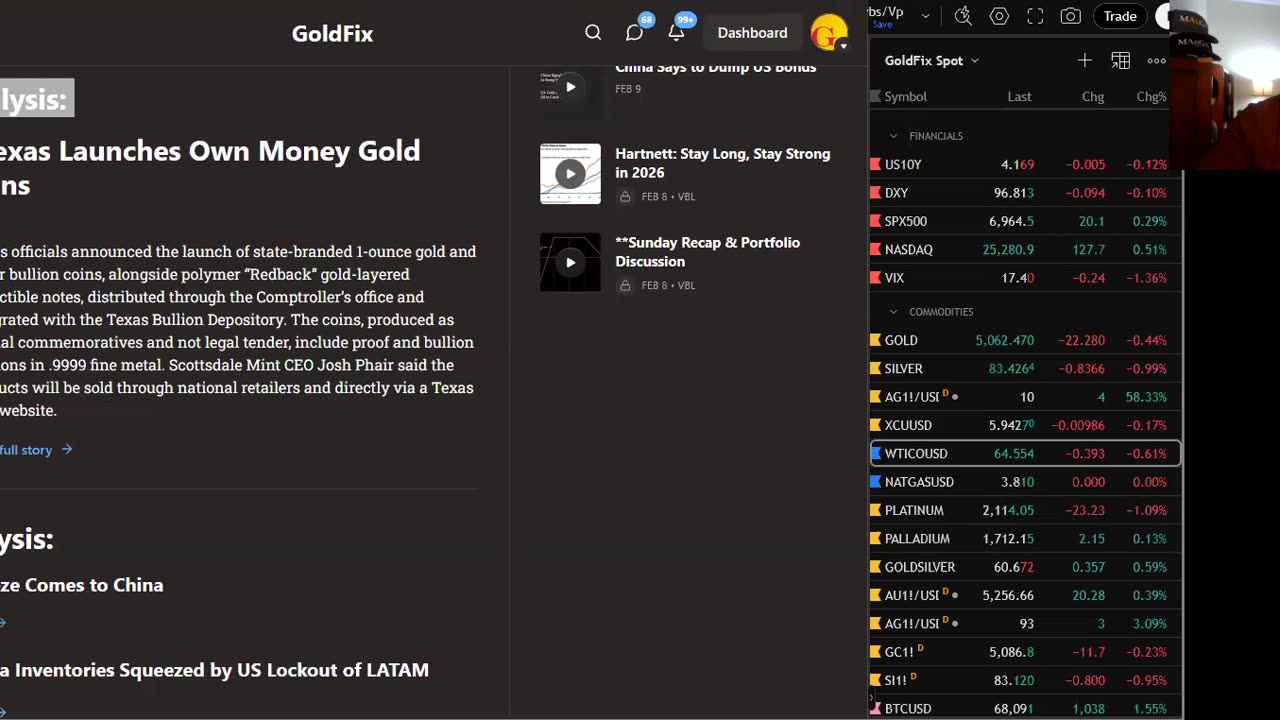The width and height of the screenshot is (1280, 720).
Task: Sort the watchlist by the Symbol column
Action: click(905, 97)
